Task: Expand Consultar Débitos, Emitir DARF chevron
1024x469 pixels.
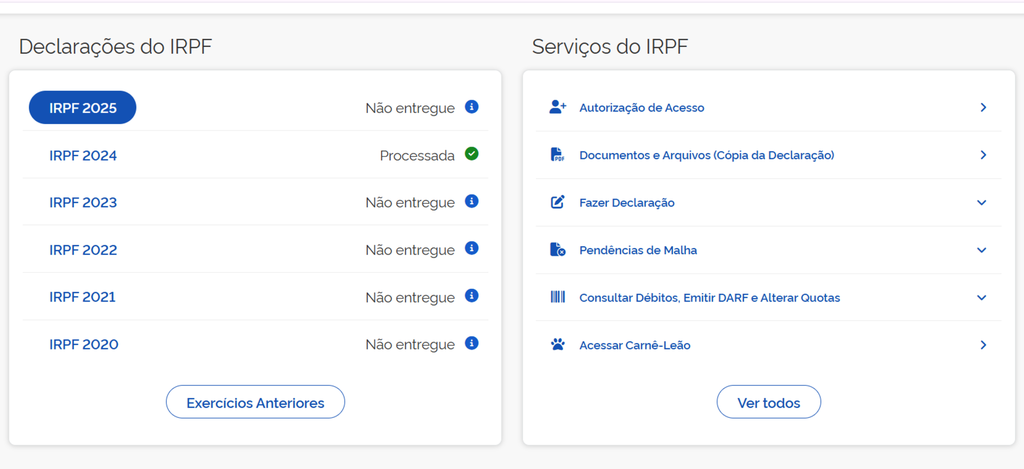Action: point(982,297)
